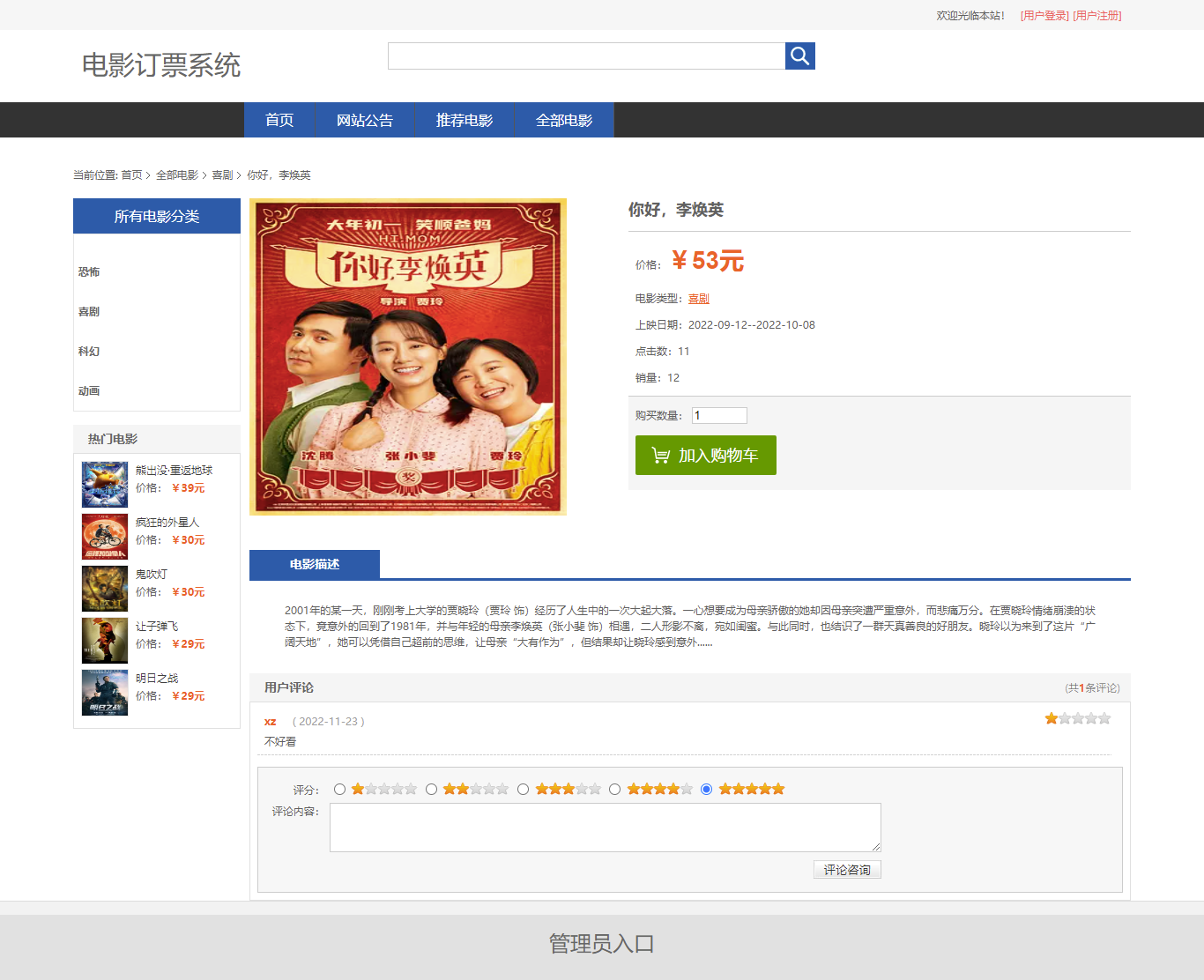Click the 加入购物车 button
Viewport: 1204px width, 980px height.
(705, 456)
